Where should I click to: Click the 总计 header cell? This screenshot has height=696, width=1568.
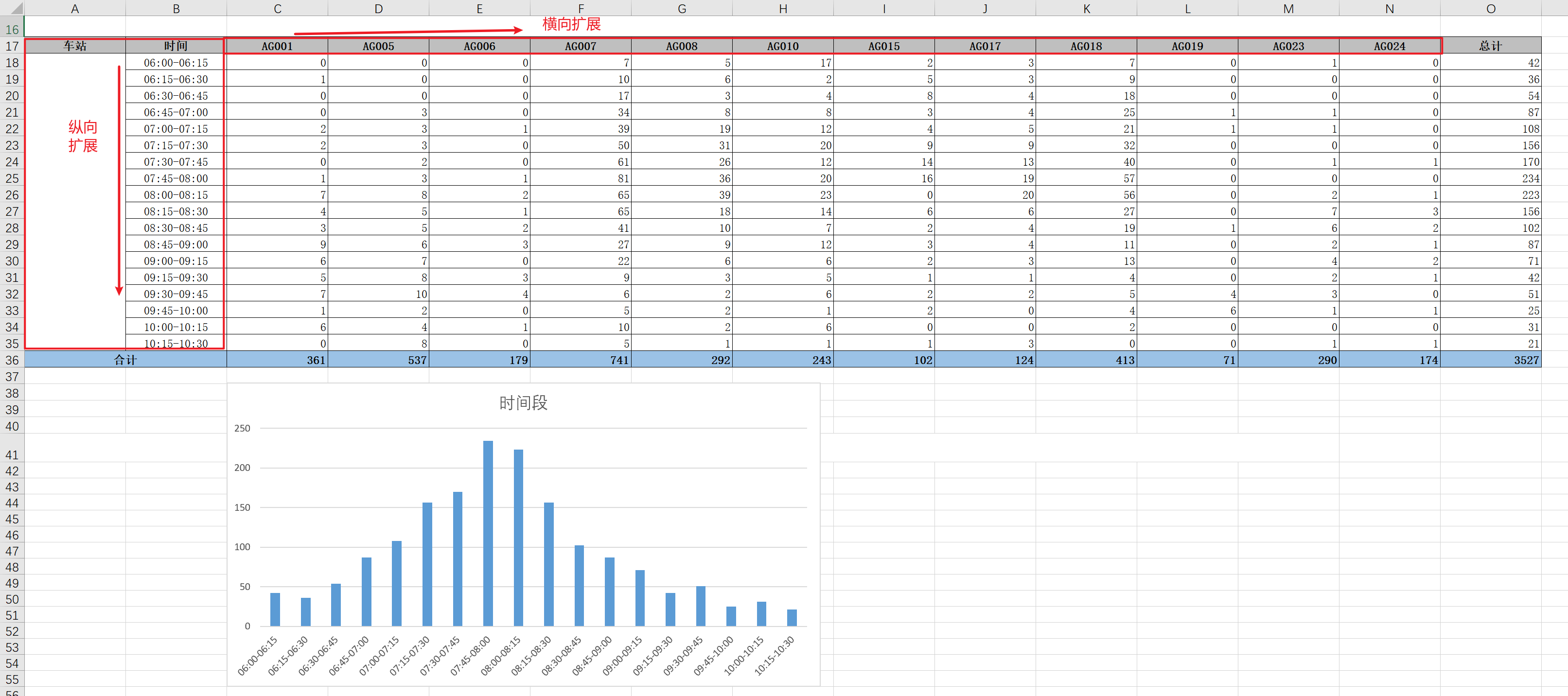click(x=1490, y=46)
